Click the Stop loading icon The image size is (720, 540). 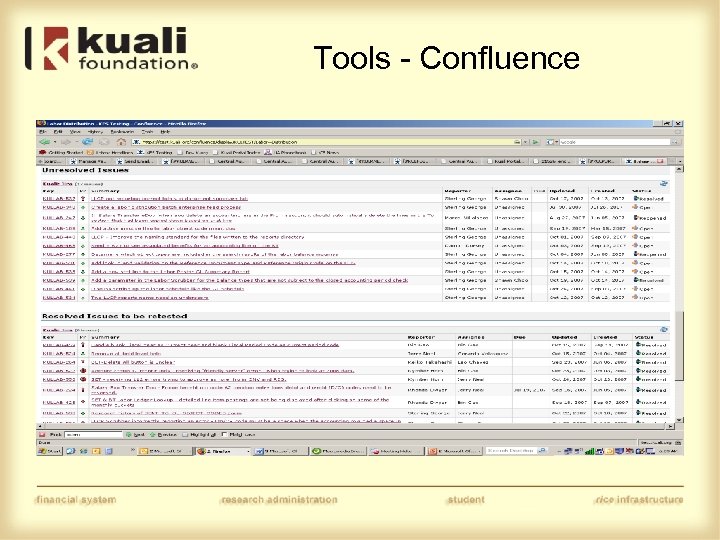pyautogui.click(x=104, y=142)
